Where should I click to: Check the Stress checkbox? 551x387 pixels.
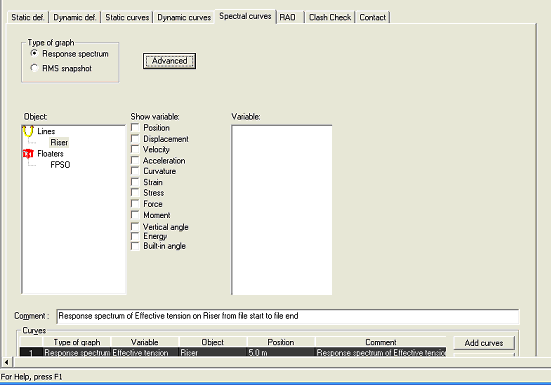tap(135, 192)
